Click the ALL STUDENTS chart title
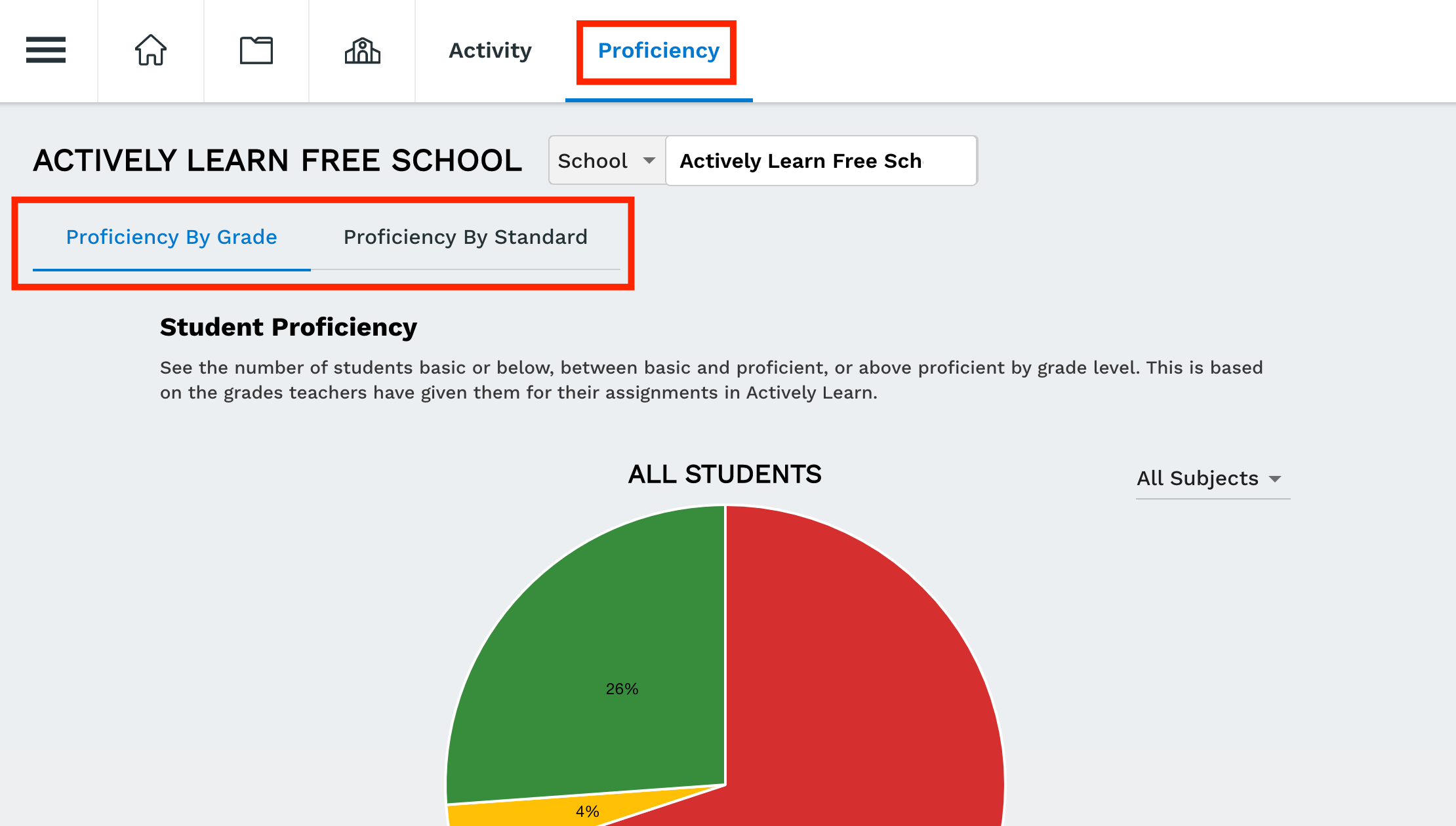This screenshot has height=826, width=1456. pyautogui.click(x=725, y=474)
